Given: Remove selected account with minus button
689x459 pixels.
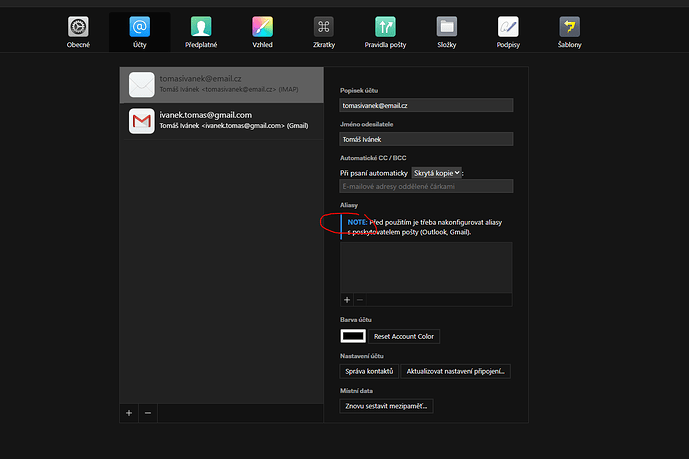Looking at the screenshot, I should (x=148, y=413).
